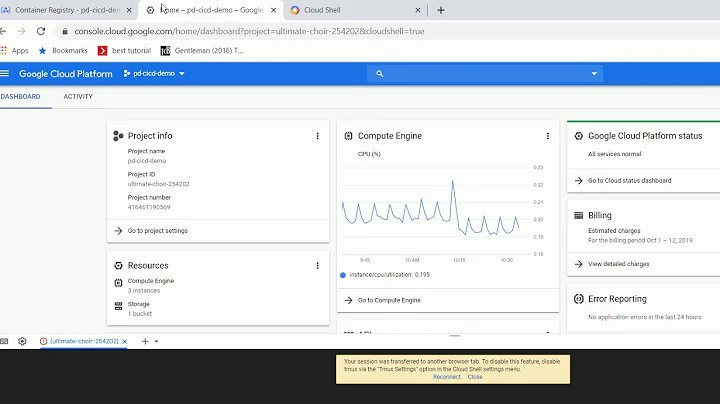Switch to the Container Registry browser tab
The height and width of the screenshot is (404, 720).
[x=67, y=10]
